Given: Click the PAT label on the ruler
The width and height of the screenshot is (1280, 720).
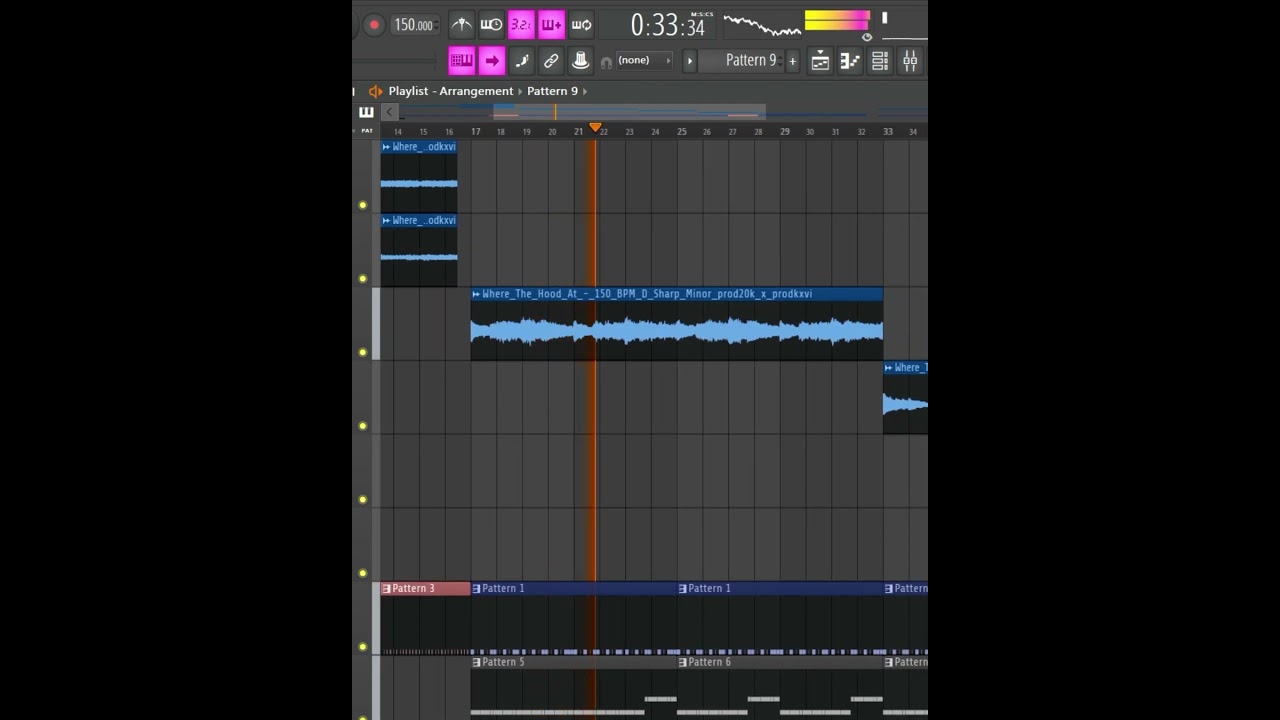Looking at the screenshot, I should tap(366, 131).
